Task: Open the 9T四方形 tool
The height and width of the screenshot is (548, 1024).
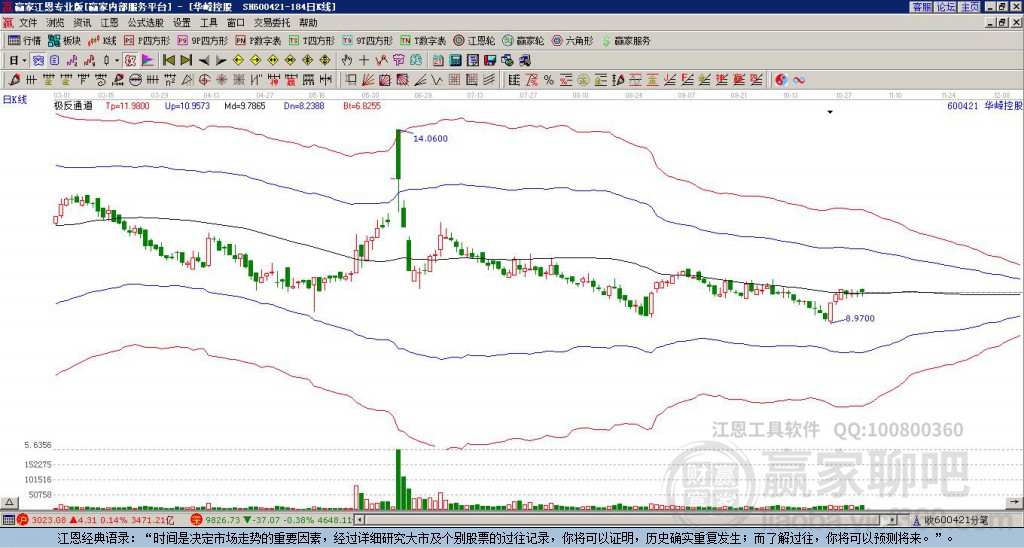Action: click(x=367, y=40)
